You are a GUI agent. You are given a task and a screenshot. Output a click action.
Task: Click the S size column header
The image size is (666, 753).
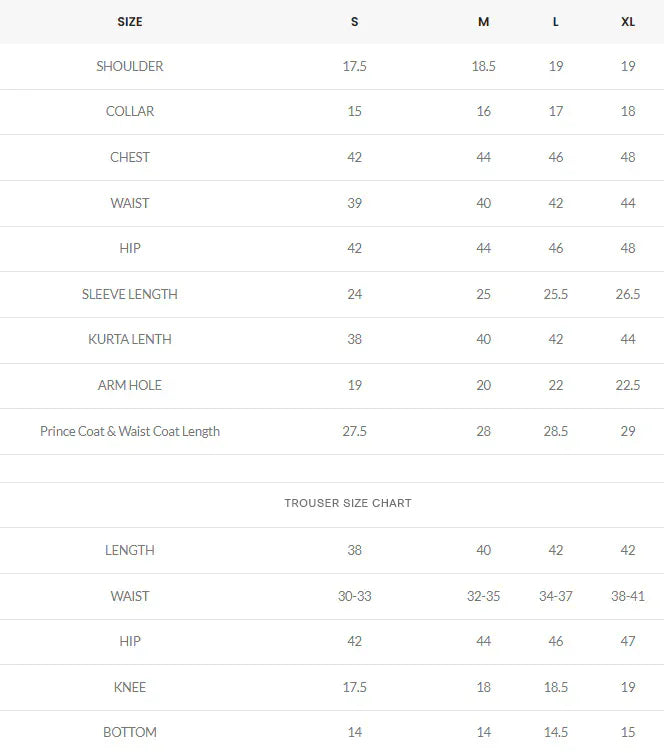(x=354, y=22)
